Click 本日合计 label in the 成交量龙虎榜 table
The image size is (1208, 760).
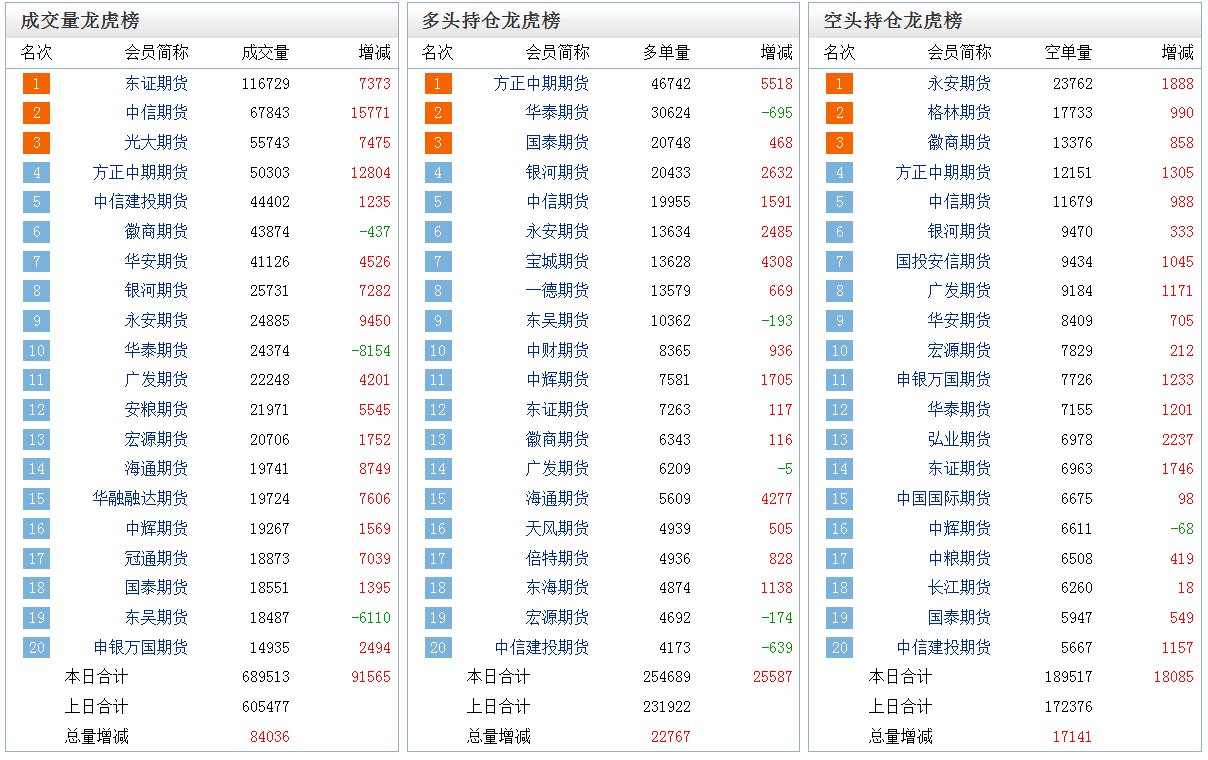(97, 677)
